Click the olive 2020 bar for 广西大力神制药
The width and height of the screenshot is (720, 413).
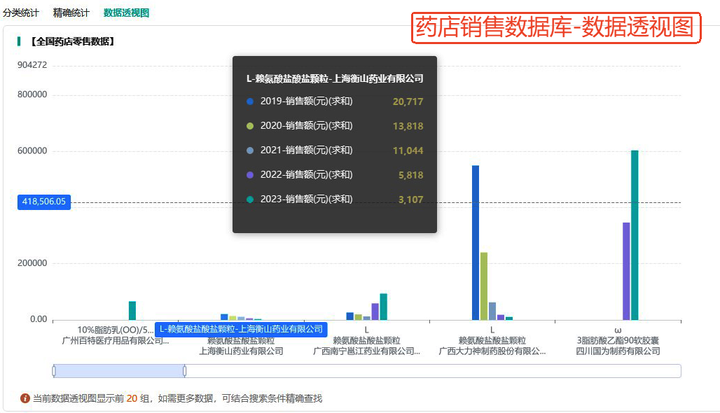tap(484, 286)
